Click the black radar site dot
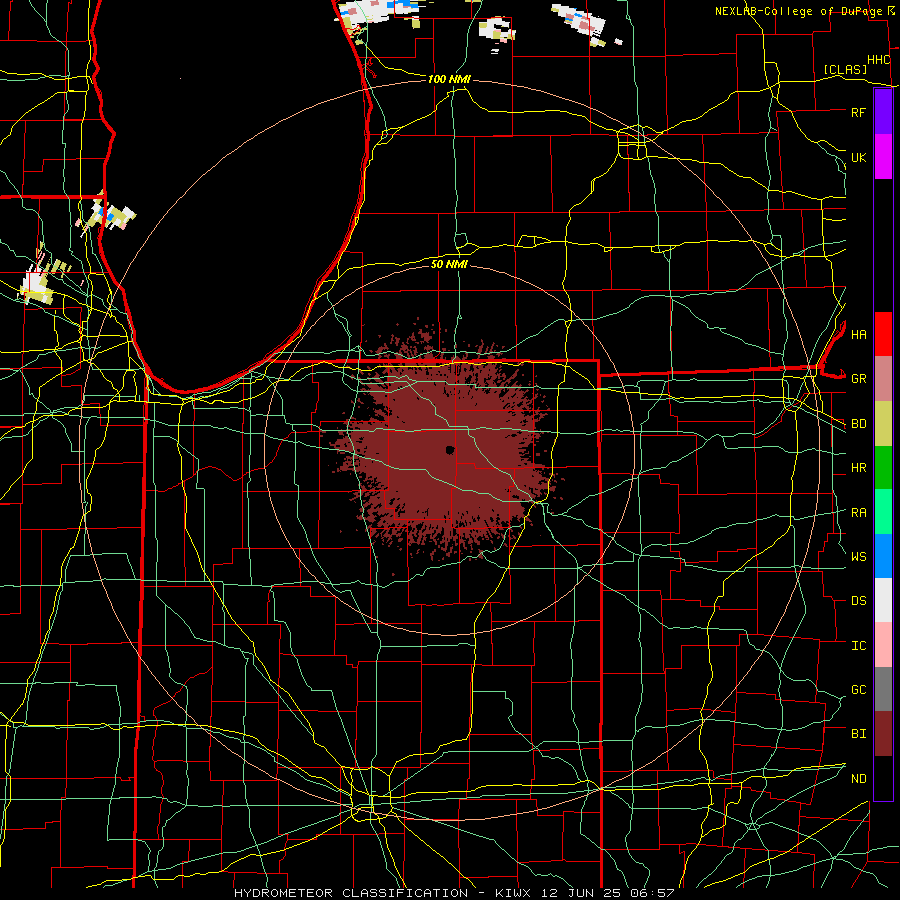 (x=450, y=450)
